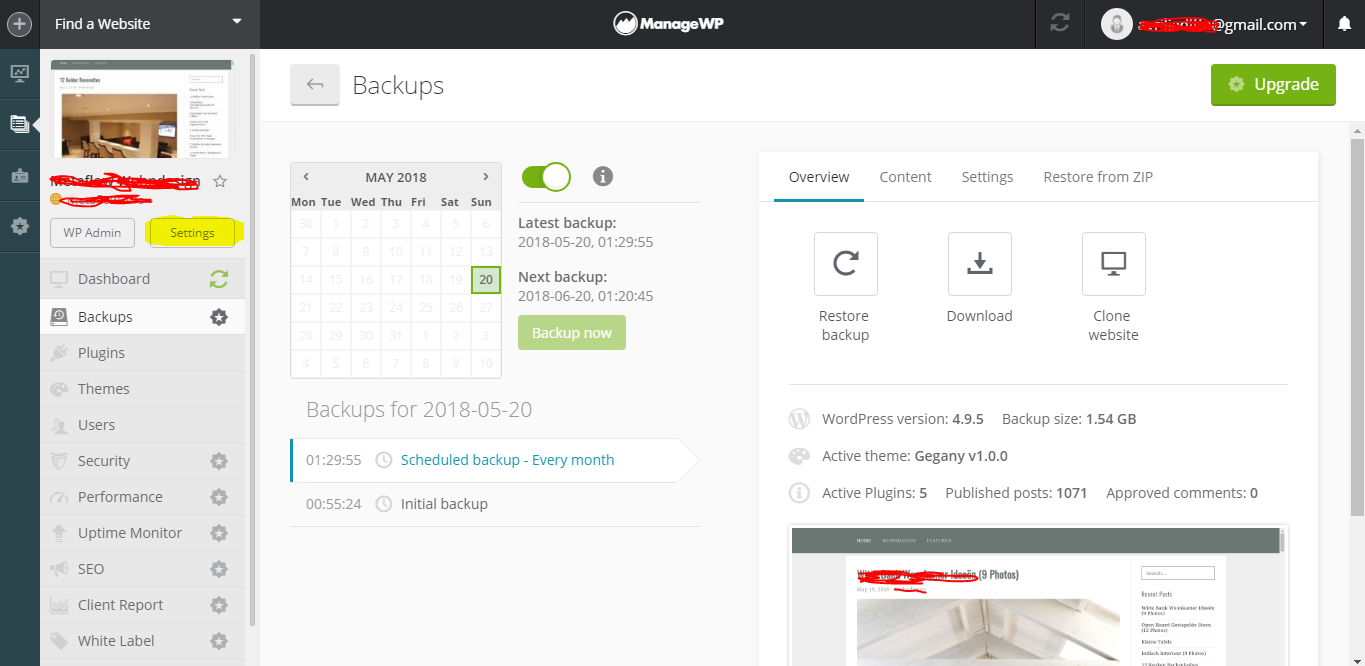
Task: Click the info icon beside backup toggle
Action: click(x=602, y=177)
